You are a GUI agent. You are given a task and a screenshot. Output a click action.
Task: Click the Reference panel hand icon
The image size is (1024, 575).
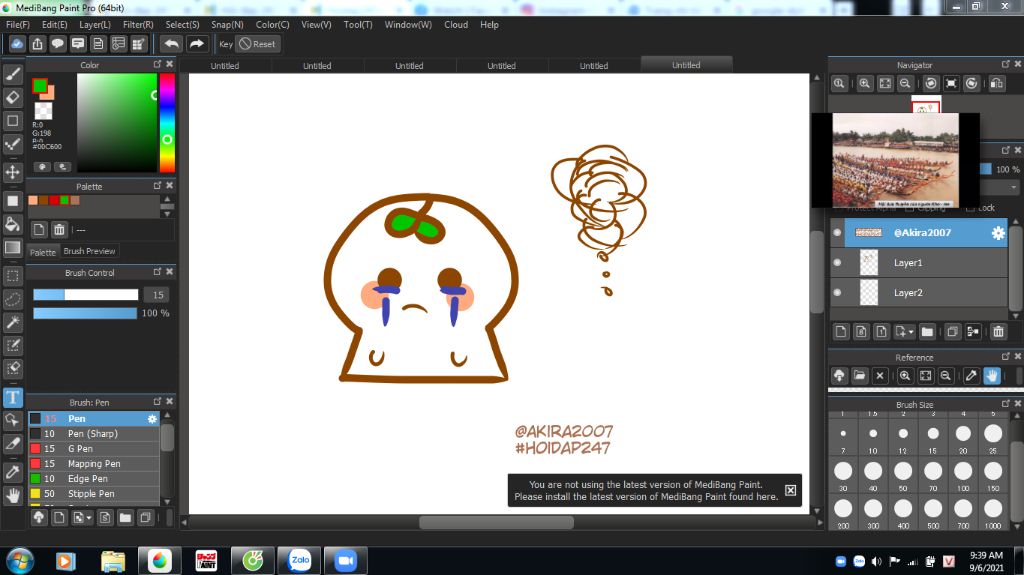(x=992, y=376)
